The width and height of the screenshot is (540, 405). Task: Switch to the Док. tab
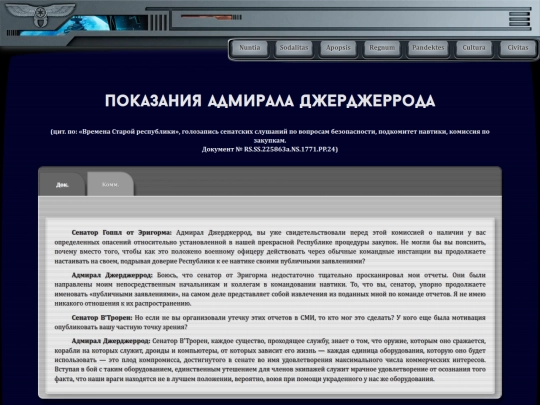coord(62,185)
